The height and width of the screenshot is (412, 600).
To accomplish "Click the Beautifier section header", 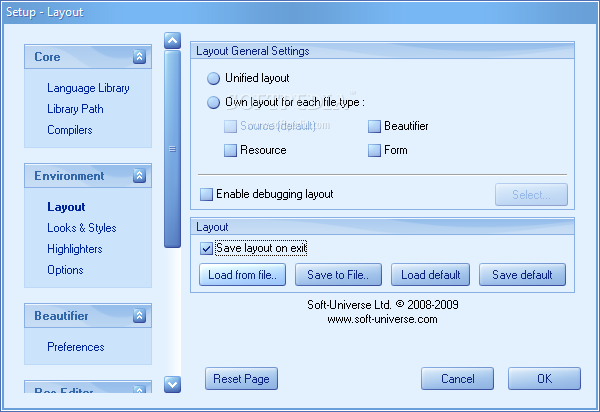I will coord(88,316).
